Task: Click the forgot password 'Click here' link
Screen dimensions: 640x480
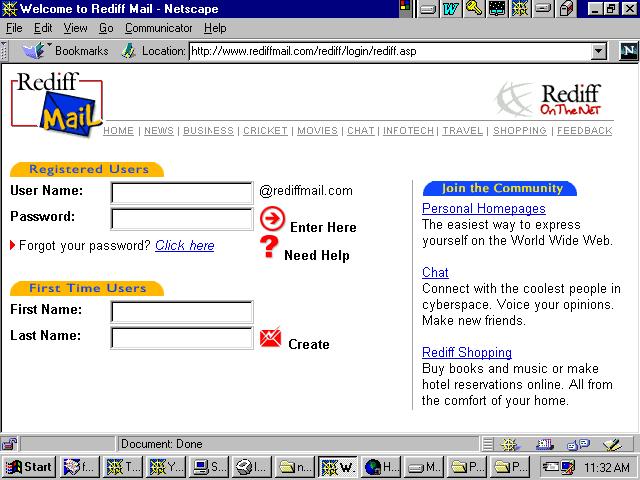Action: coord(184,245)
